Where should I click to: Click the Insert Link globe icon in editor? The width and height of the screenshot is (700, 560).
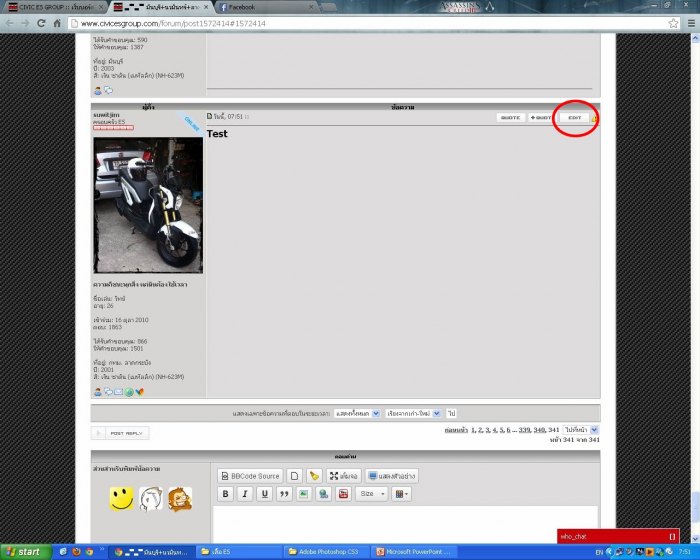pyautogui.click(x=323, y=494)
